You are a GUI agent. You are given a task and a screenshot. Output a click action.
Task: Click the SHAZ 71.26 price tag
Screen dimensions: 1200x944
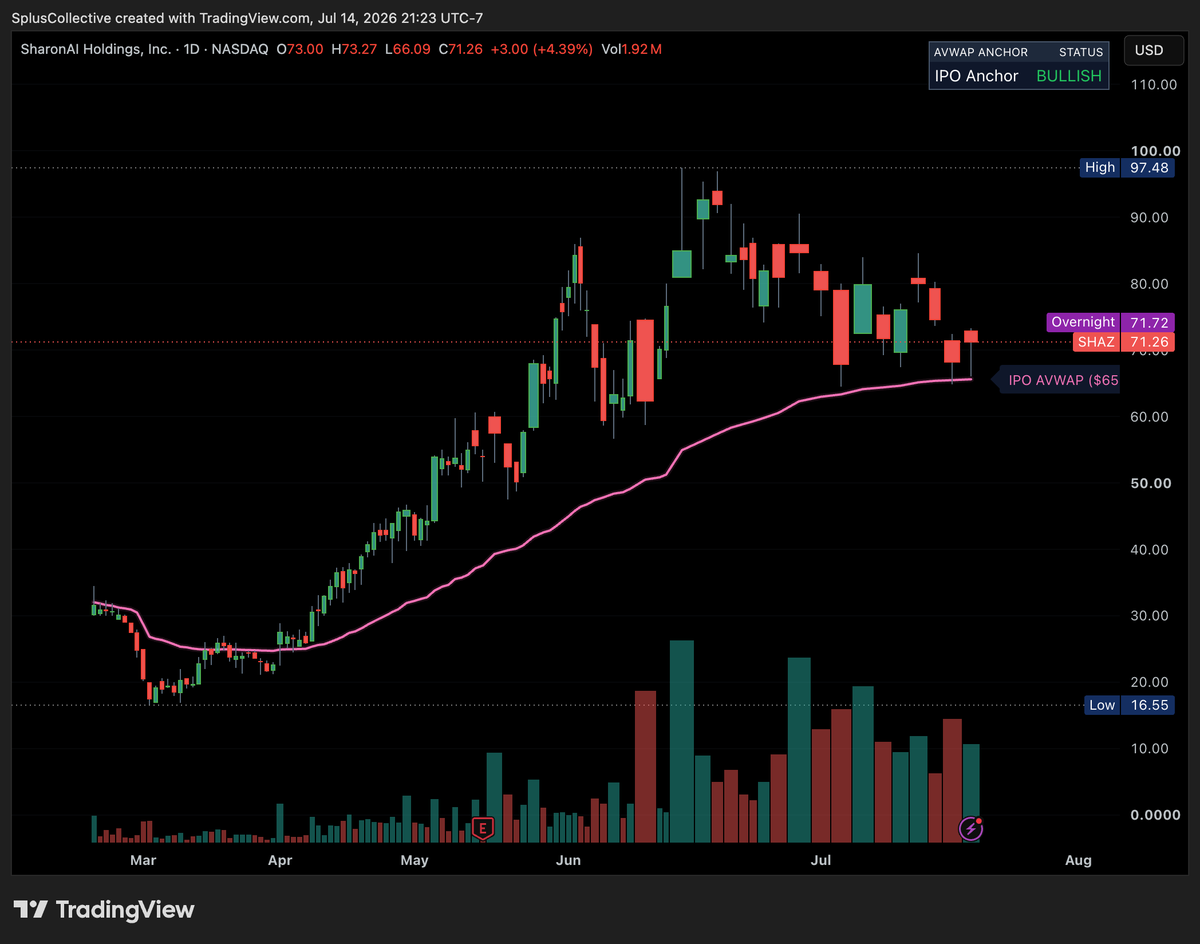[x=1124, y=342]
